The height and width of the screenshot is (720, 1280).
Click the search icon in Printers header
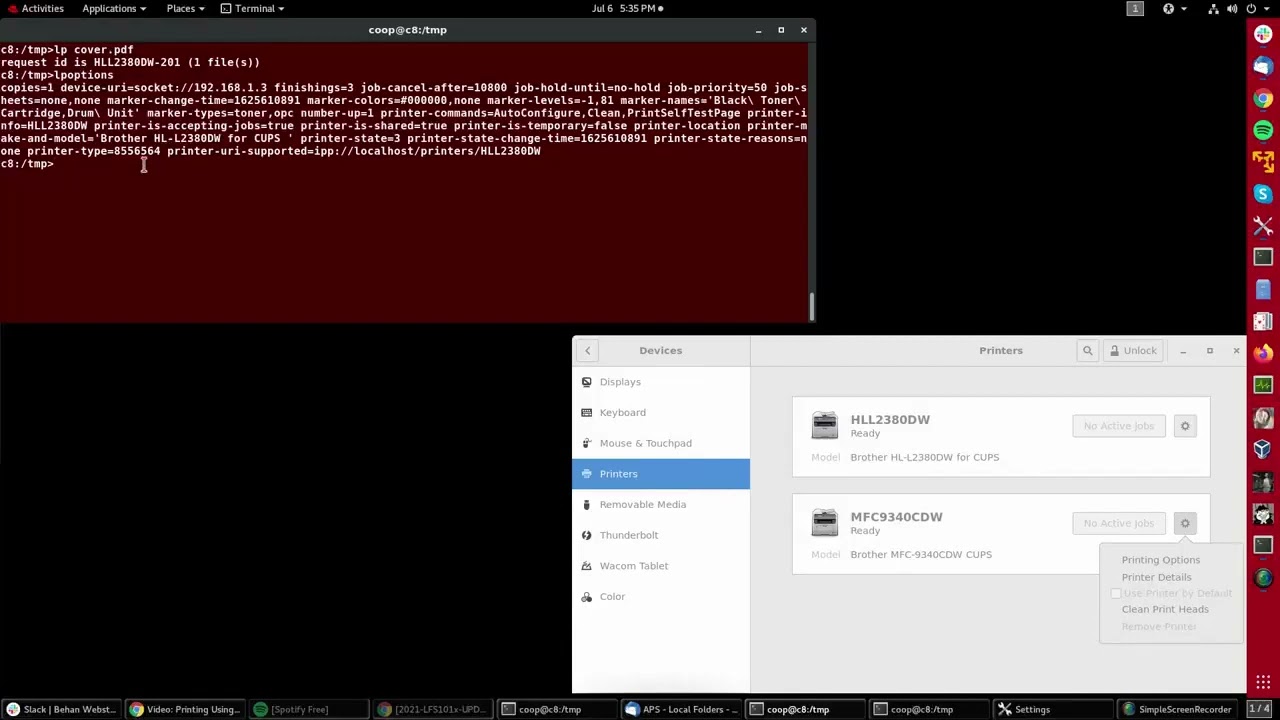1087,350
